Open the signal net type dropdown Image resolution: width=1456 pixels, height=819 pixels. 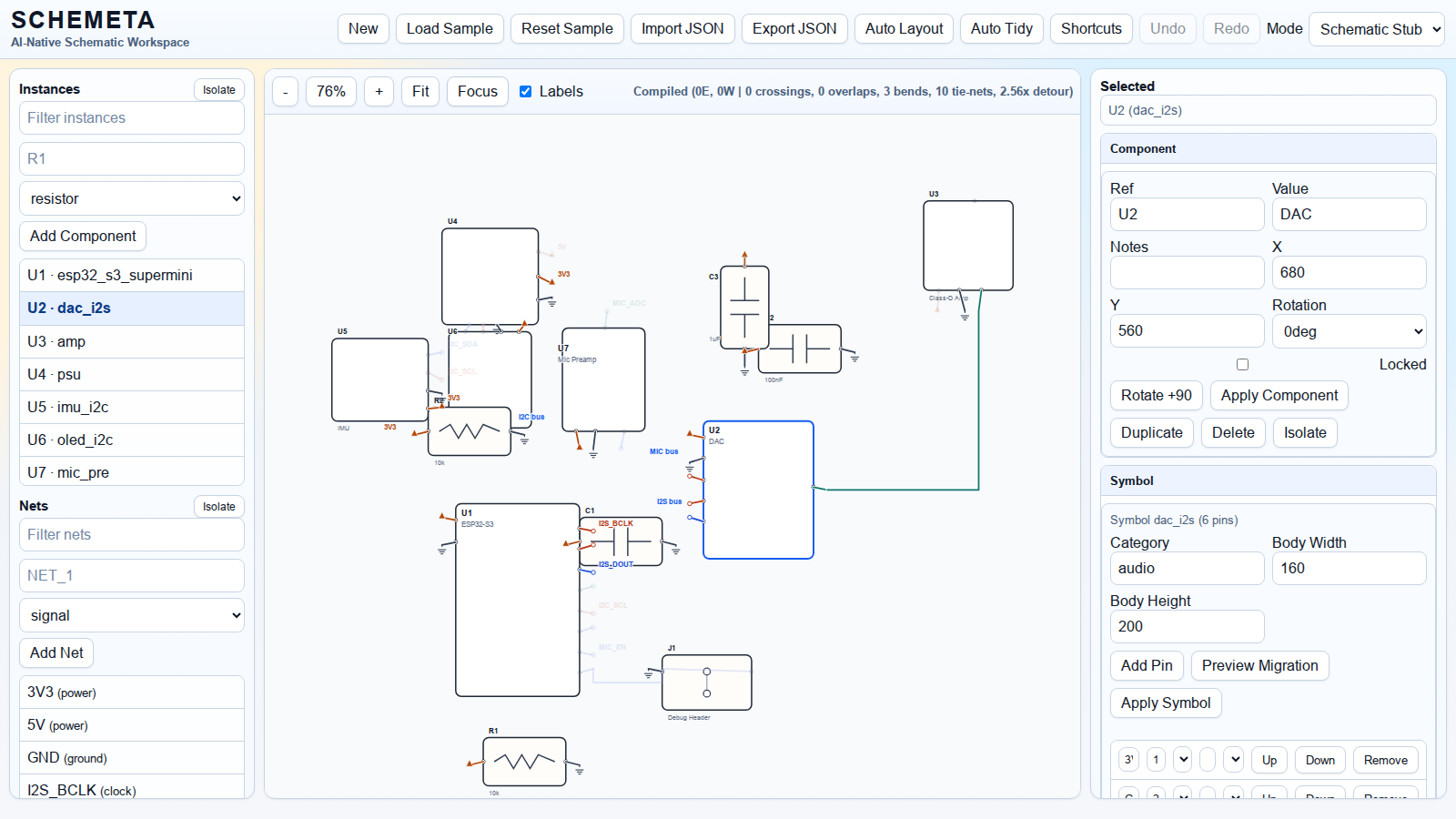pos(132,615)
